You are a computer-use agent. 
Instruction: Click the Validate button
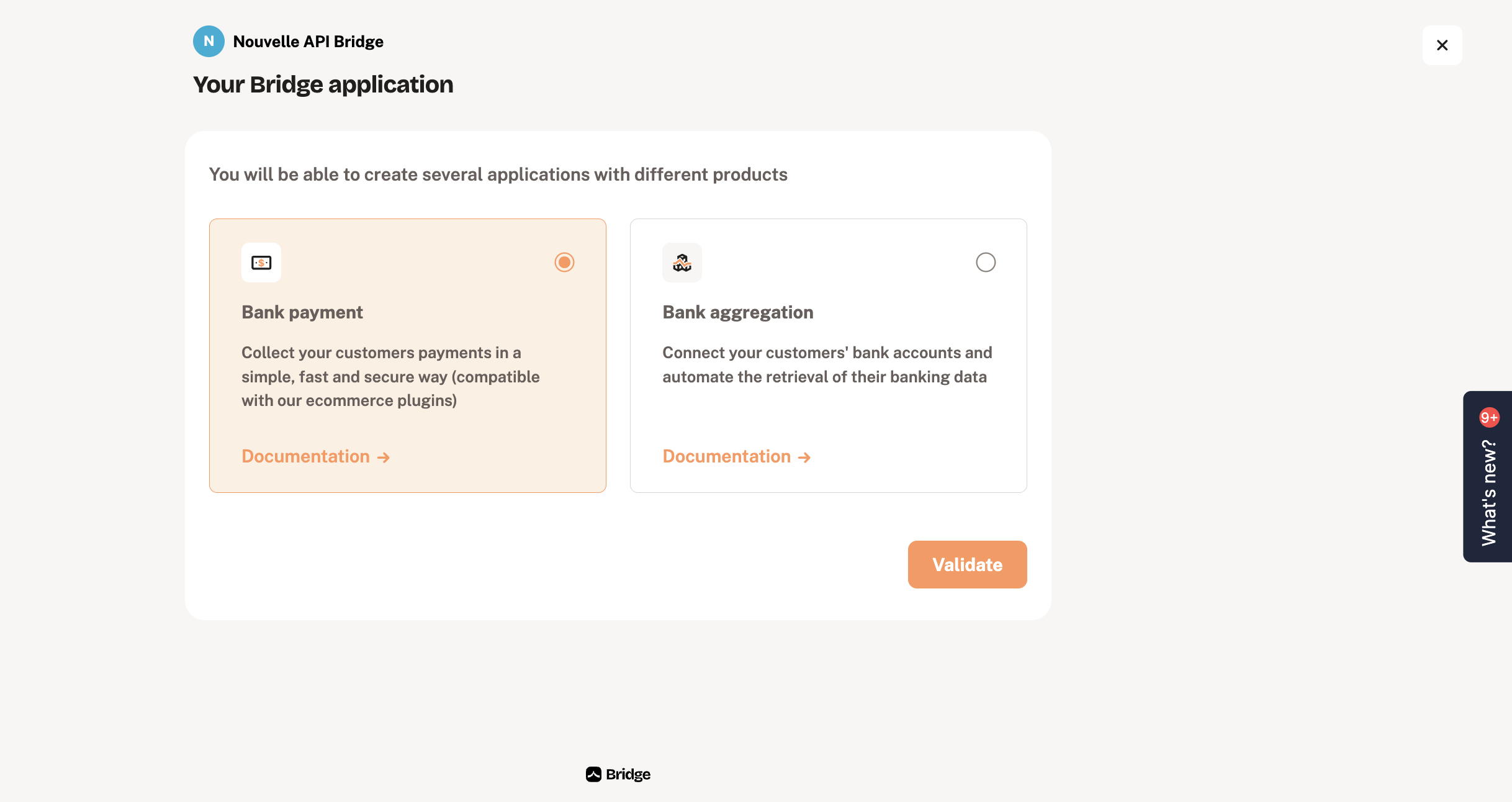tap(967, 564)
